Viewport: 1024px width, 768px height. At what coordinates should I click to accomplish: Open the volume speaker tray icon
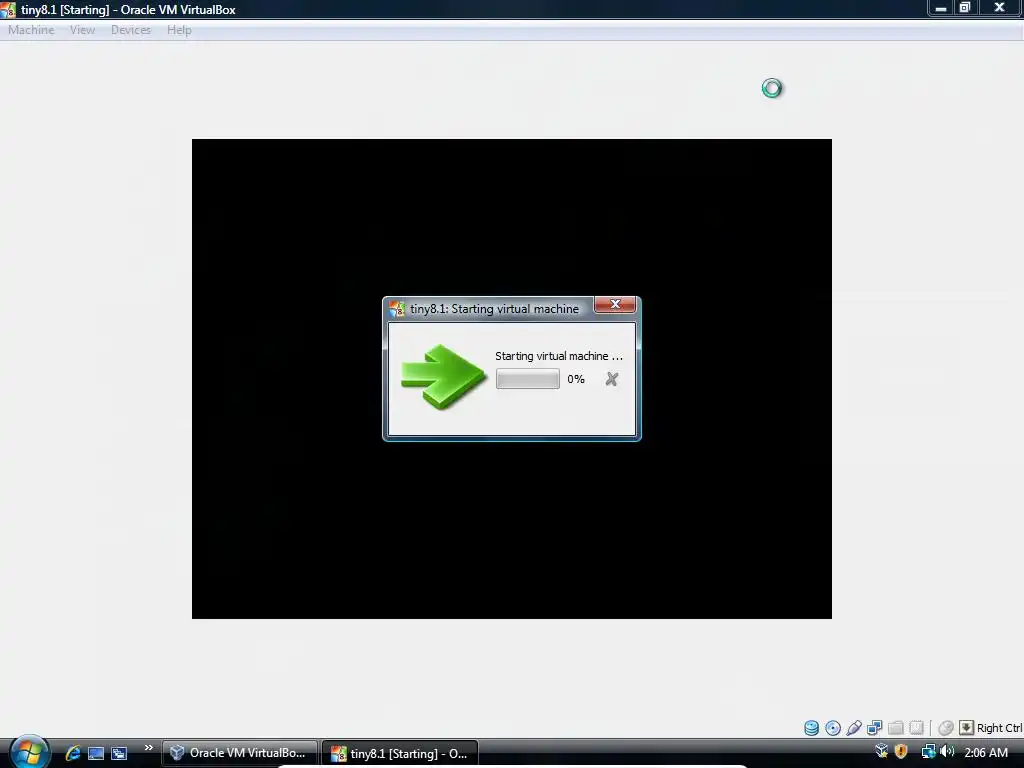click(x=946, y=752)
